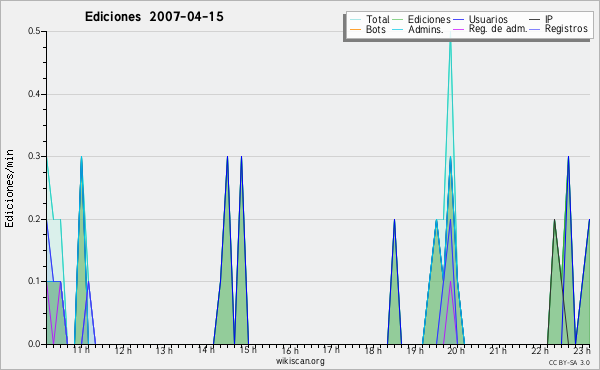This screenshot has height=370, width=600.
Task: Click the Total legend color line
Action: click(x=355, y=20)
